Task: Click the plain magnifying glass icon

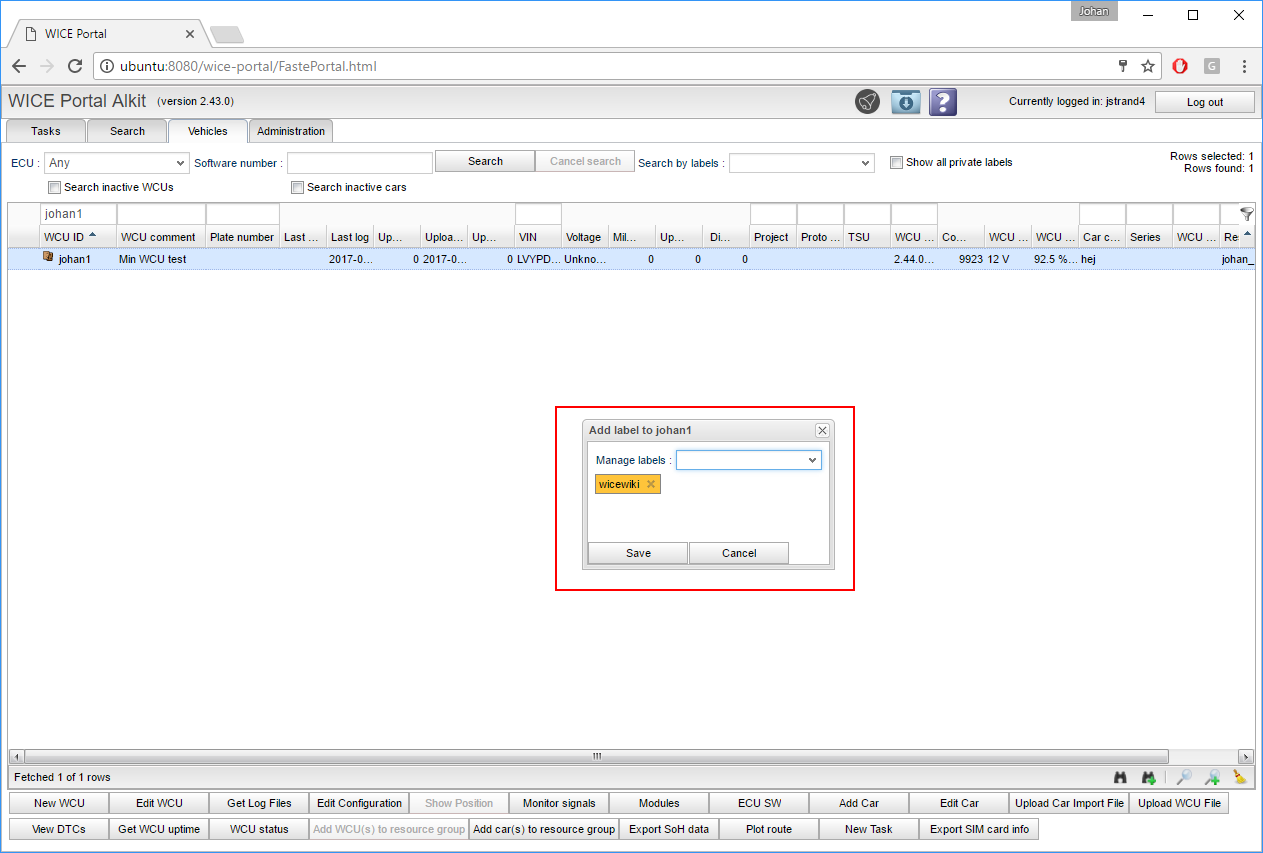Action: (1184, 777)
